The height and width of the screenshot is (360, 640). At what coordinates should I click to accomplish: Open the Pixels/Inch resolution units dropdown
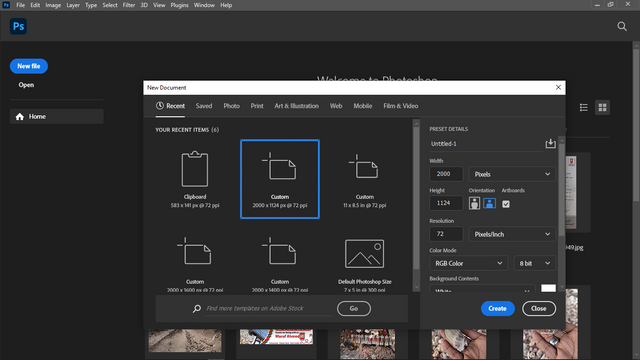tap(512, 234)
